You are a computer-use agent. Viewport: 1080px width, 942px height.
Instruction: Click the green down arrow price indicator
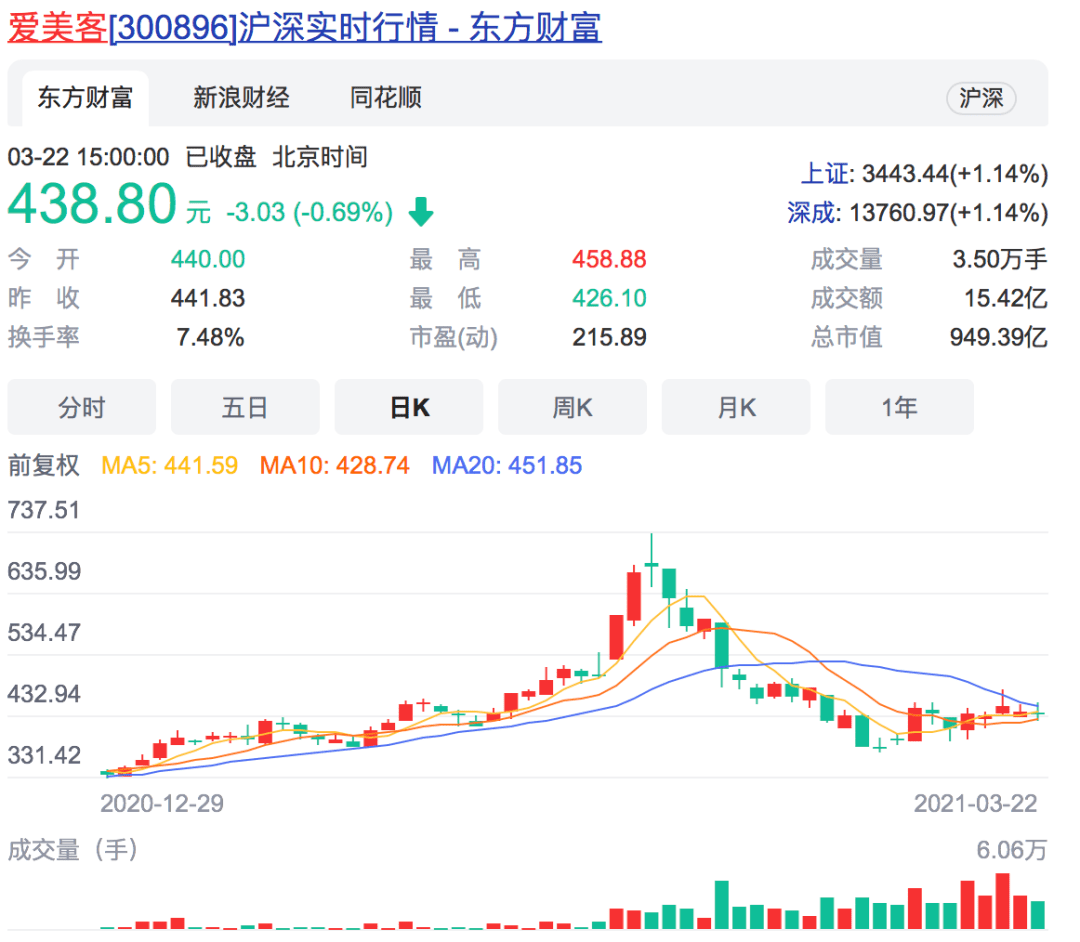click(421, 211)
